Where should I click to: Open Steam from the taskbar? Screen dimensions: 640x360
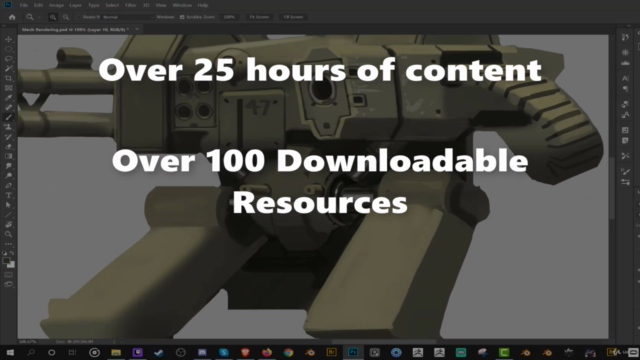tap(159, 352)
